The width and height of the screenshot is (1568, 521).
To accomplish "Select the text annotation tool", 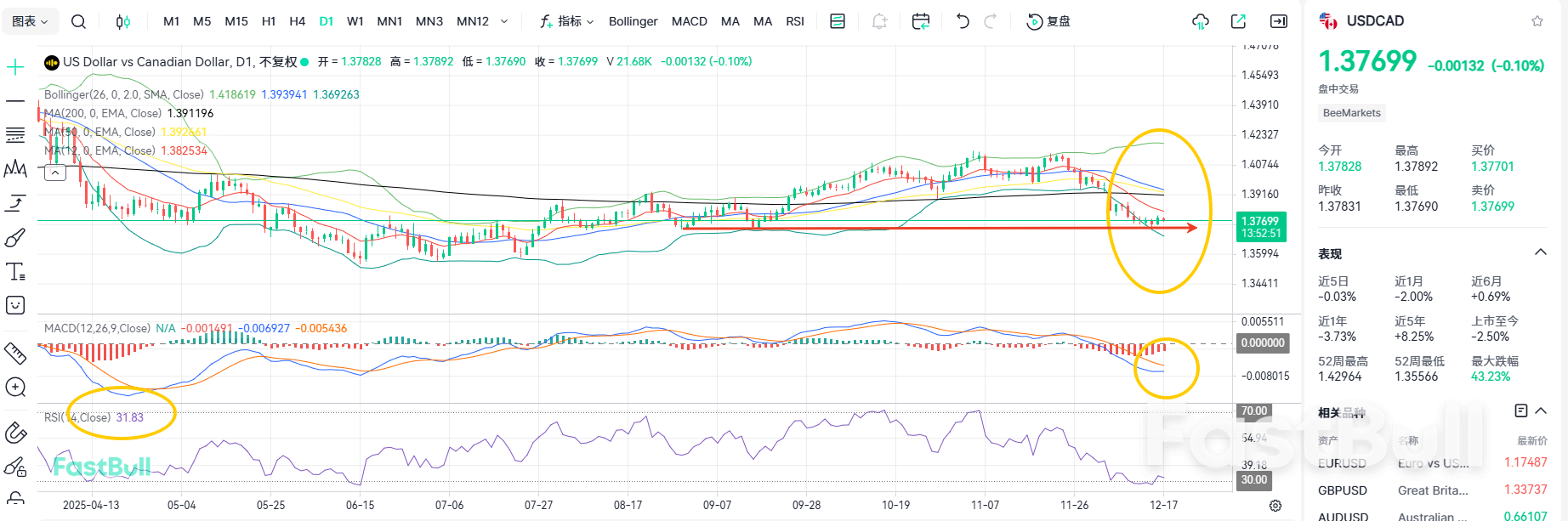I will pyautogui.click(x=15, y=272).
